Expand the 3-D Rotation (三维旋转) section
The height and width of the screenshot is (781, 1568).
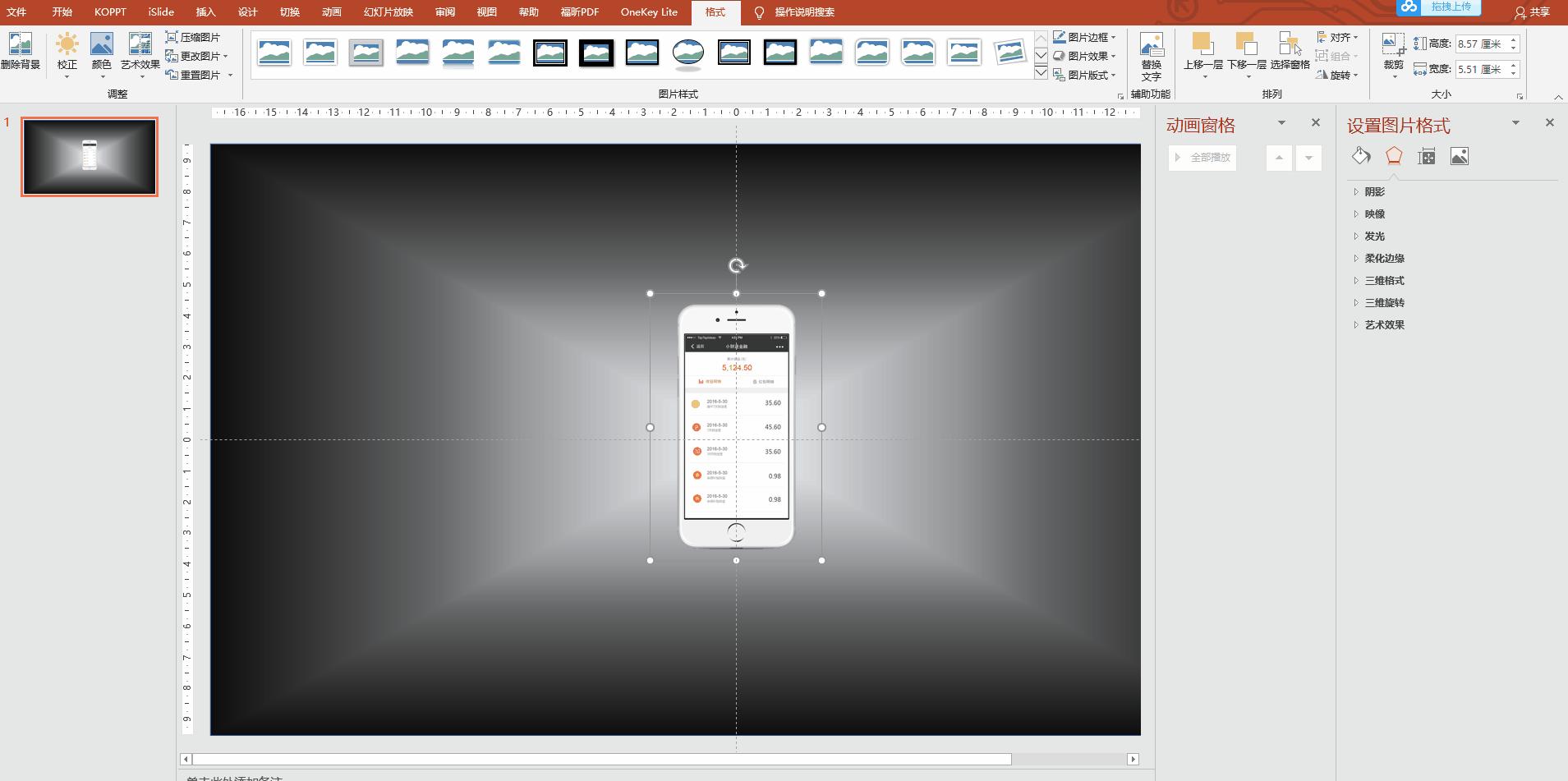[x=1384, y=302]
